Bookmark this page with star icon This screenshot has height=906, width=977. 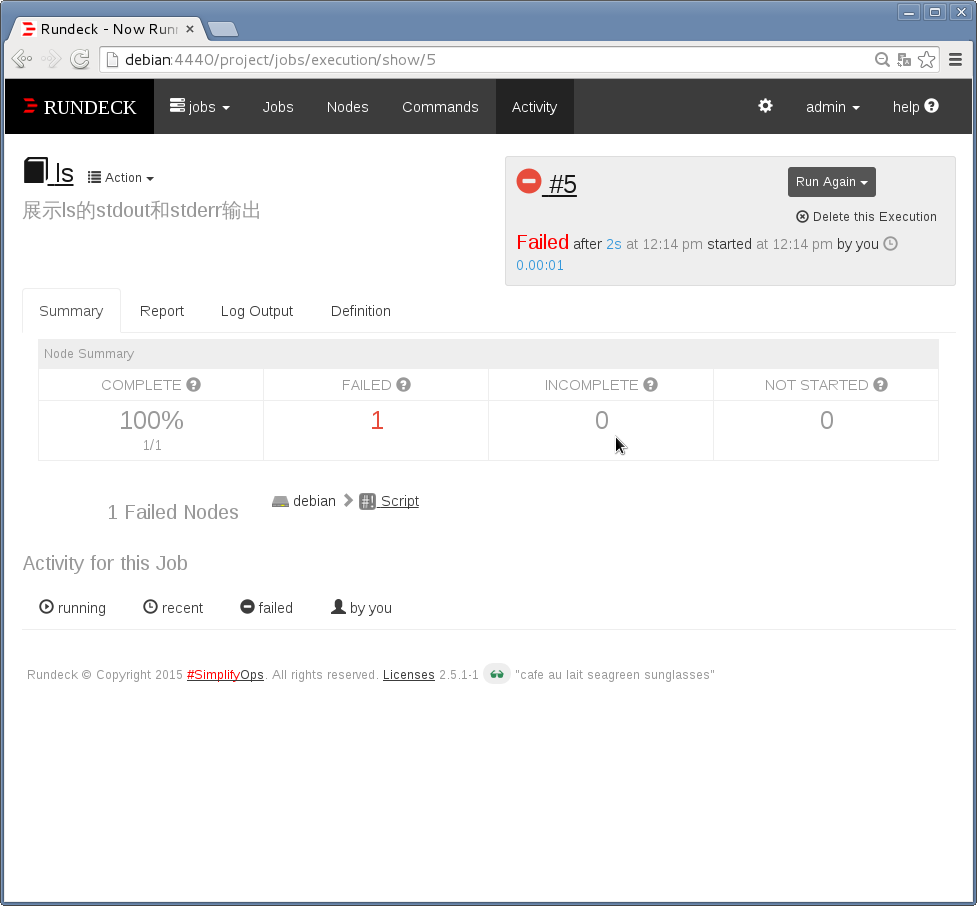(x=927, y=60)
